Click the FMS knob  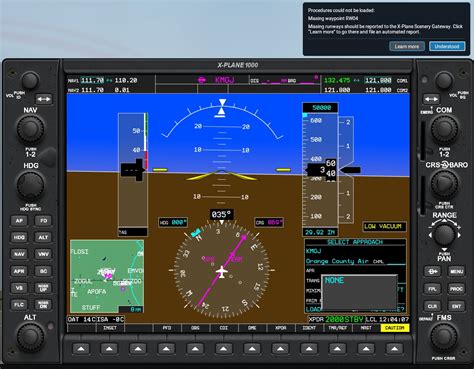(444, 337)
